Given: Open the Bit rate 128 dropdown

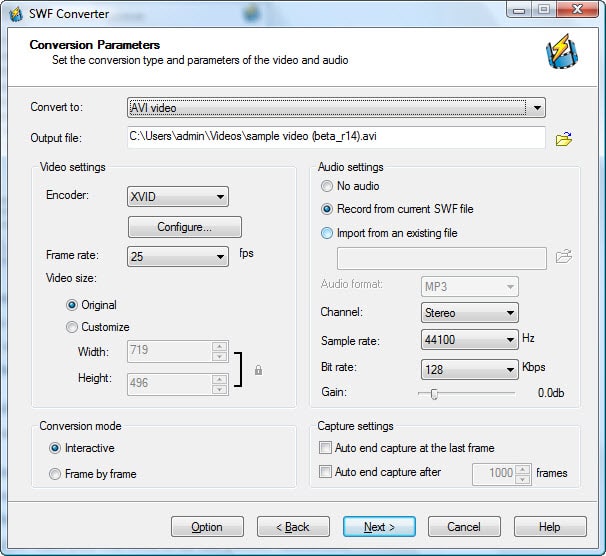Looking at the screenshot, I should [x=470, y=369].
